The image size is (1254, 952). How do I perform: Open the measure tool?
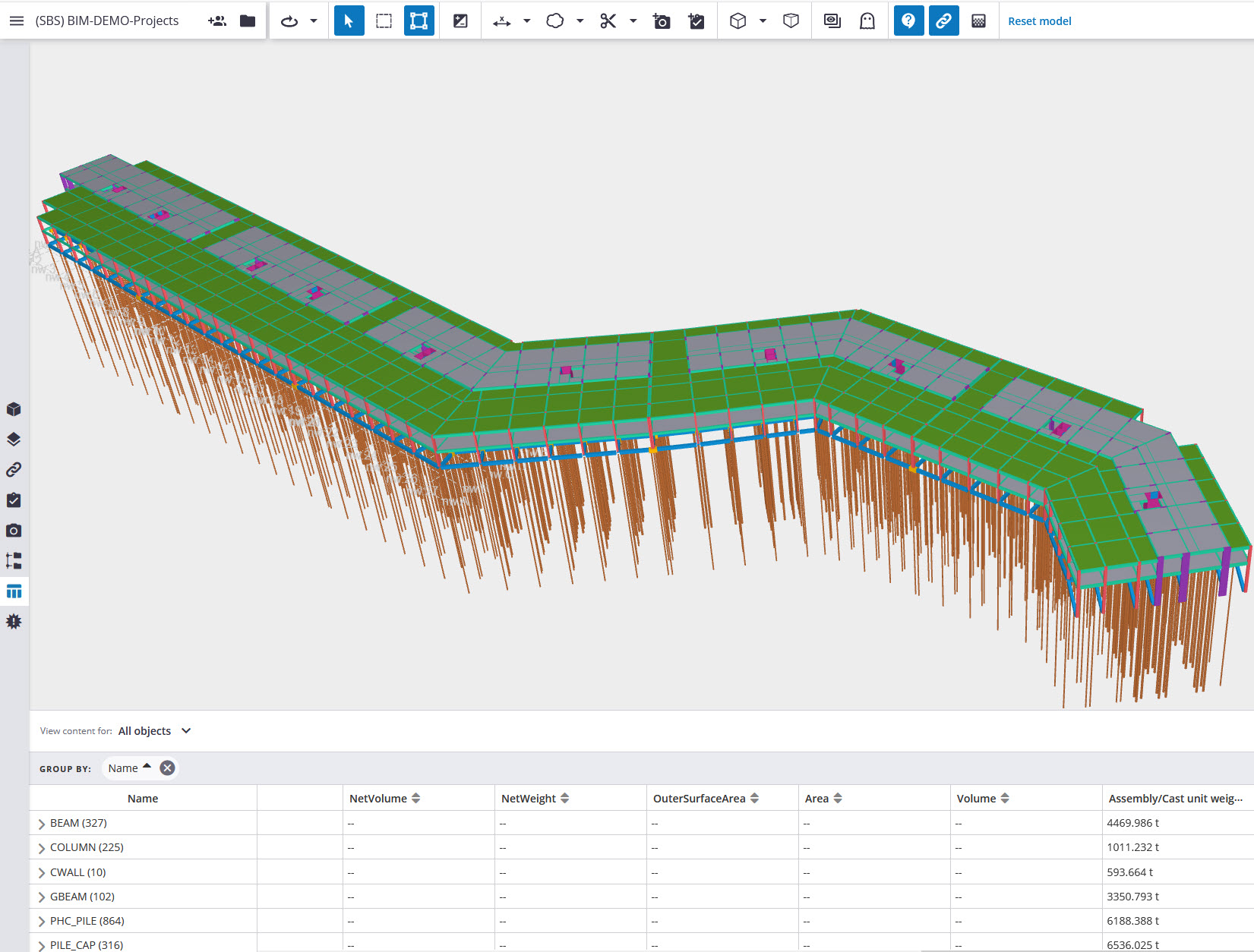pyautogui.click(x=501, y=20)
